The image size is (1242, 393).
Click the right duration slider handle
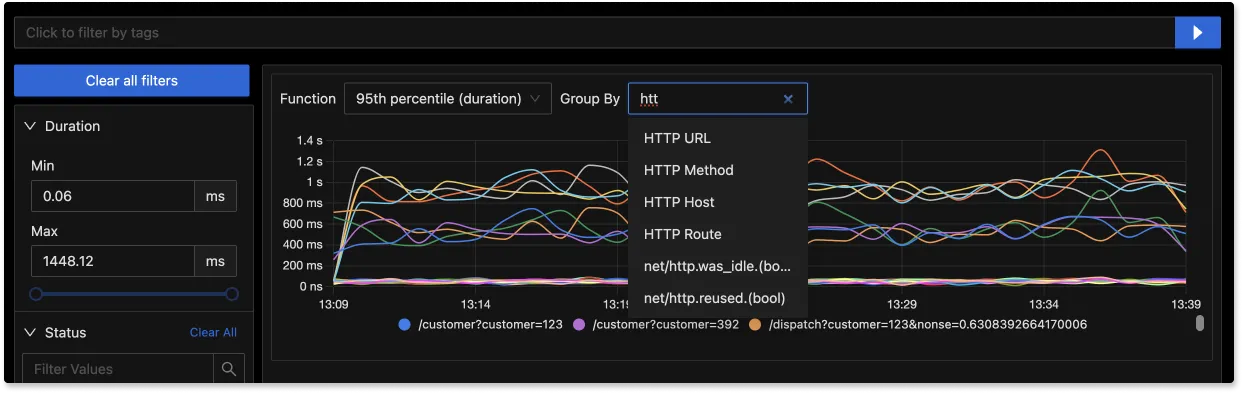(x=232, y=294)
